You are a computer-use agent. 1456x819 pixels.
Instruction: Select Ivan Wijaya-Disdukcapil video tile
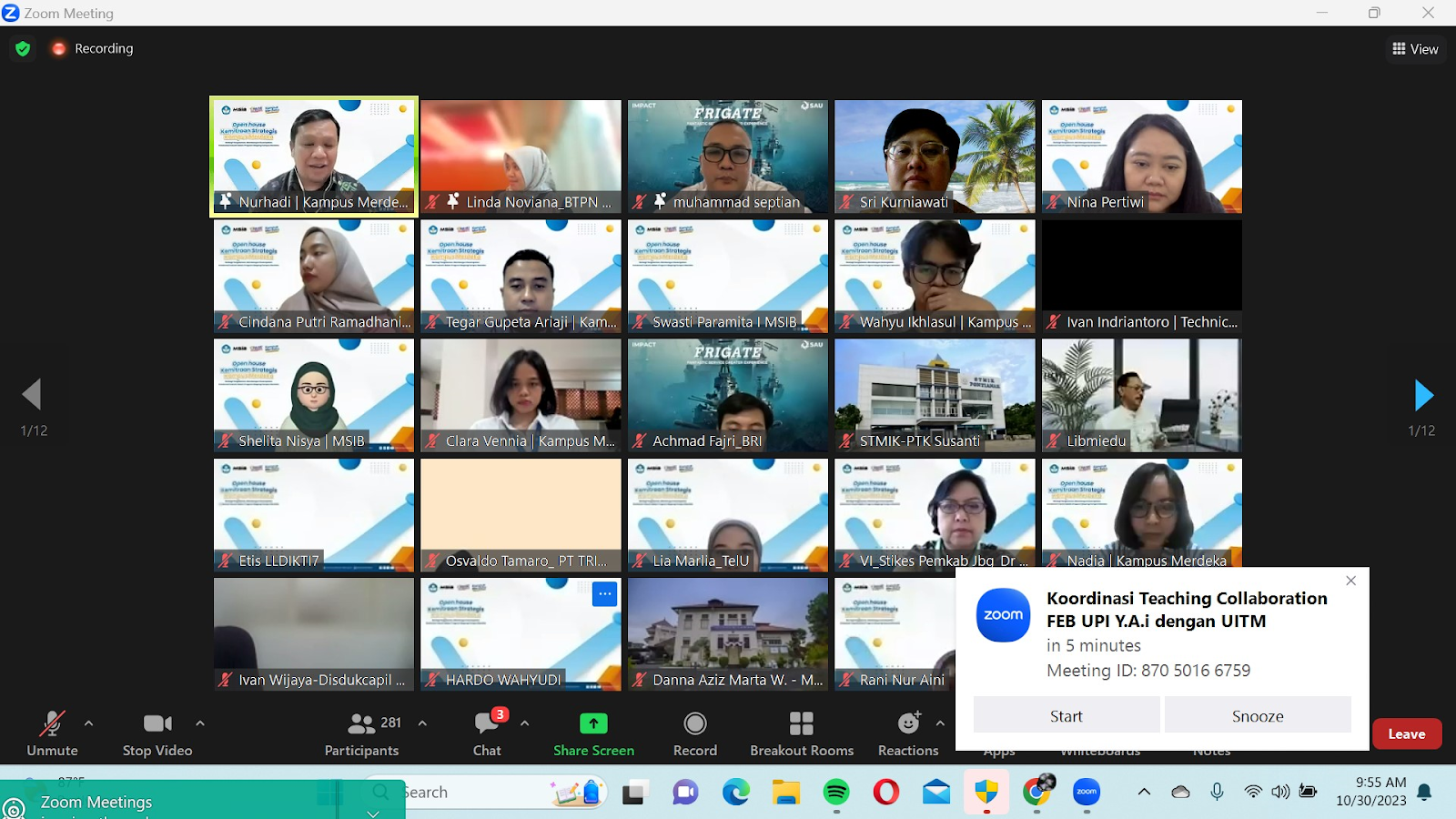[x=314, y=634]
